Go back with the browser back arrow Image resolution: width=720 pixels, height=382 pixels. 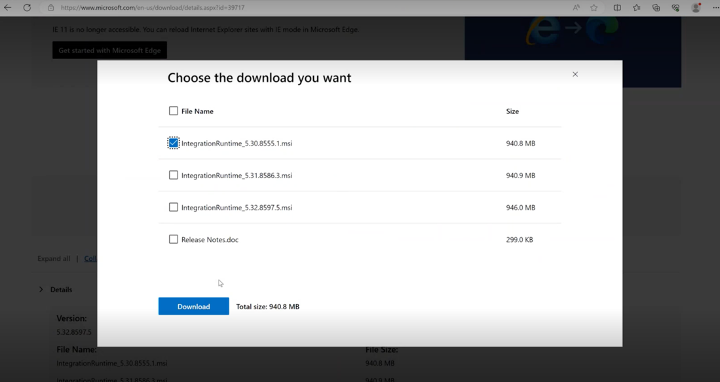[x=8, y=8]
